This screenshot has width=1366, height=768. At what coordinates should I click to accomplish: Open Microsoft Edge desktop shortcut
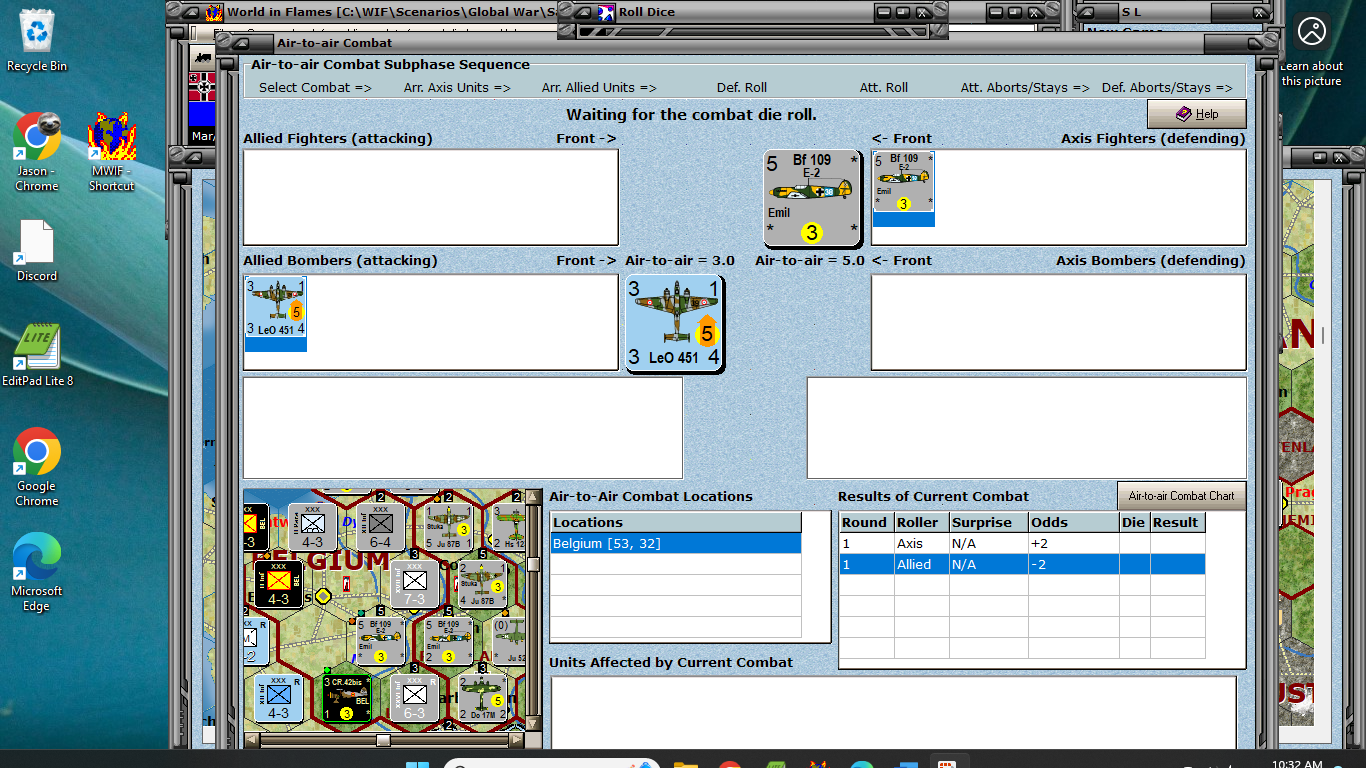(x=37, y=573)
